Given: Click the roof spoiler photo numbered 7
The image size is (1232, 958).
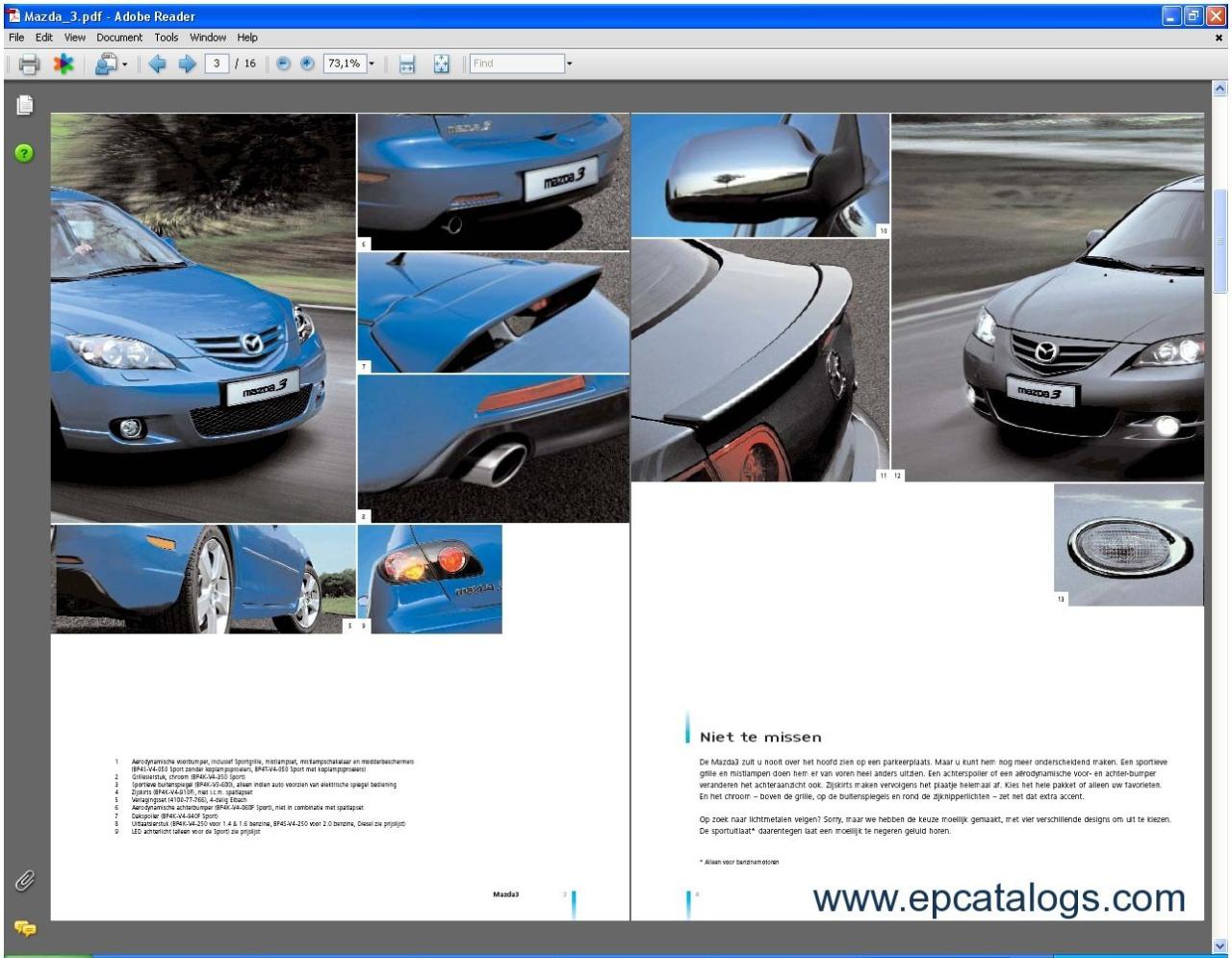Looking at the screenshot, I should coord(494,313).
